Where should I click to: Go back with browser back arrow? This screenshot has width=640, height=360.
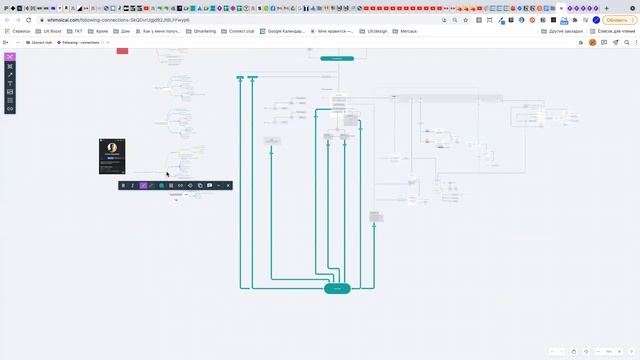7,20
